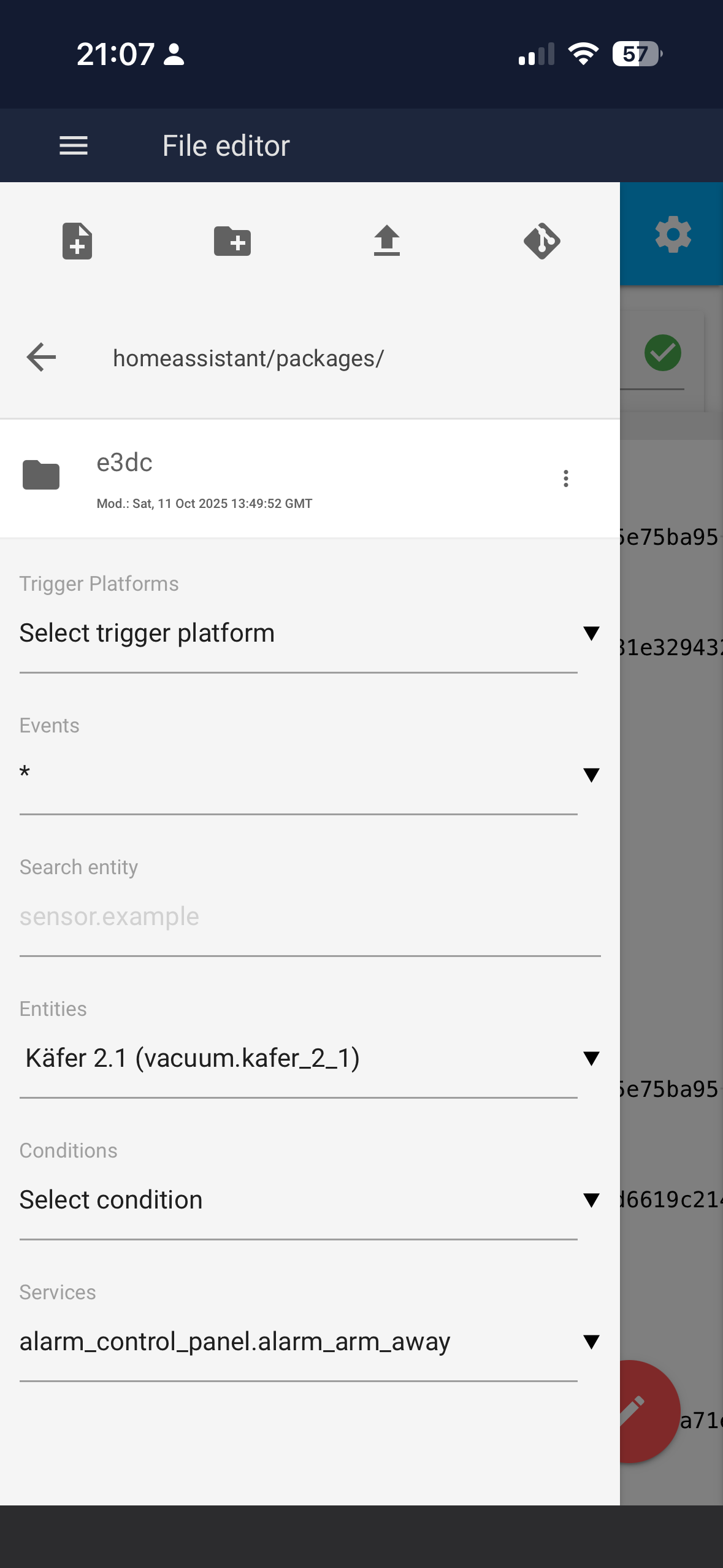Tap the File editor title
The height and width of the screenshot is (1568, 723).
pos(226,146)
